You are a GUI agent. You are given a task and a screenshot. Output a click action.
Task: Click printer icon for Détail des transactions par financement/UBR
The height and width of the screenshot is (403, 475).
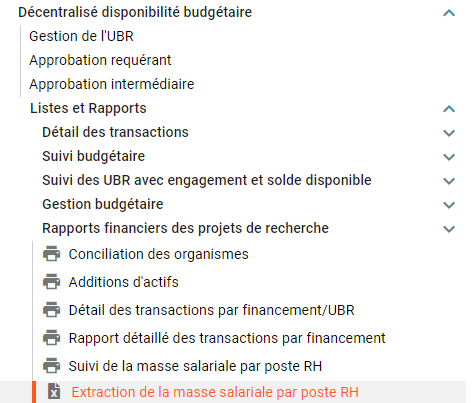coord(51,310)
